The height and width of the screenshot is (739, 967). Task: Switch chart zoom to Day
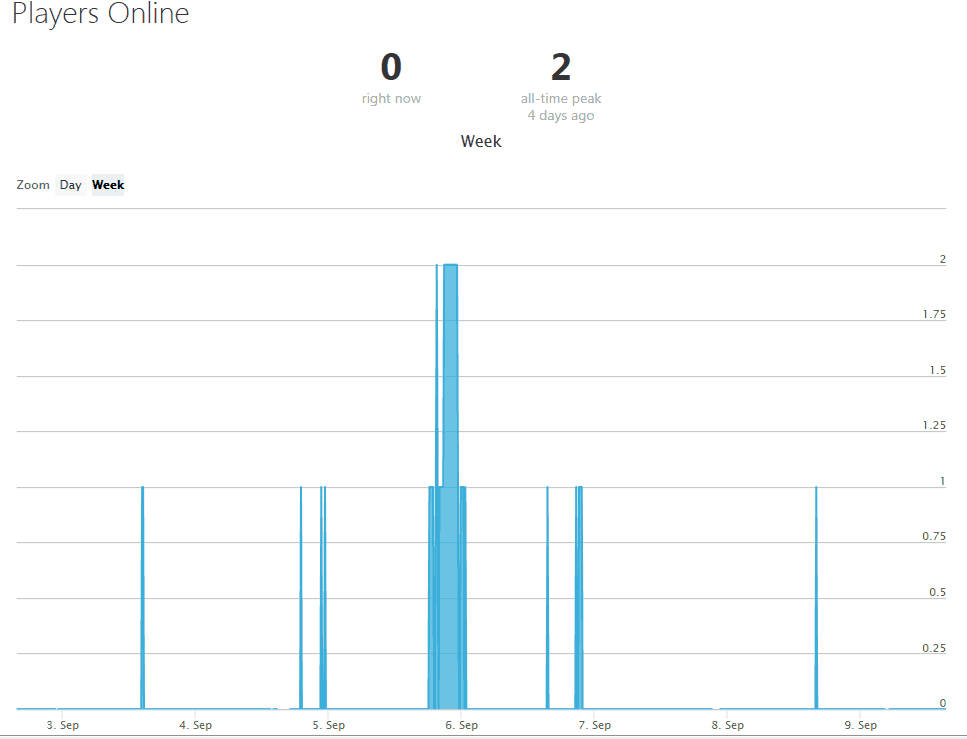click(70, 185)
